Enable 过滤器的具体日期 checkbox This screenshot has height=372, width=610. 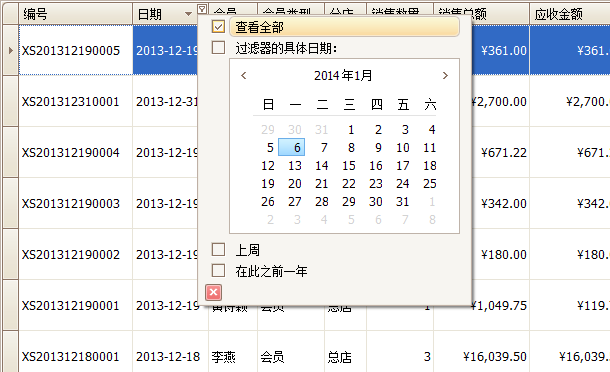pyautogui.click(x=218, y=48)
